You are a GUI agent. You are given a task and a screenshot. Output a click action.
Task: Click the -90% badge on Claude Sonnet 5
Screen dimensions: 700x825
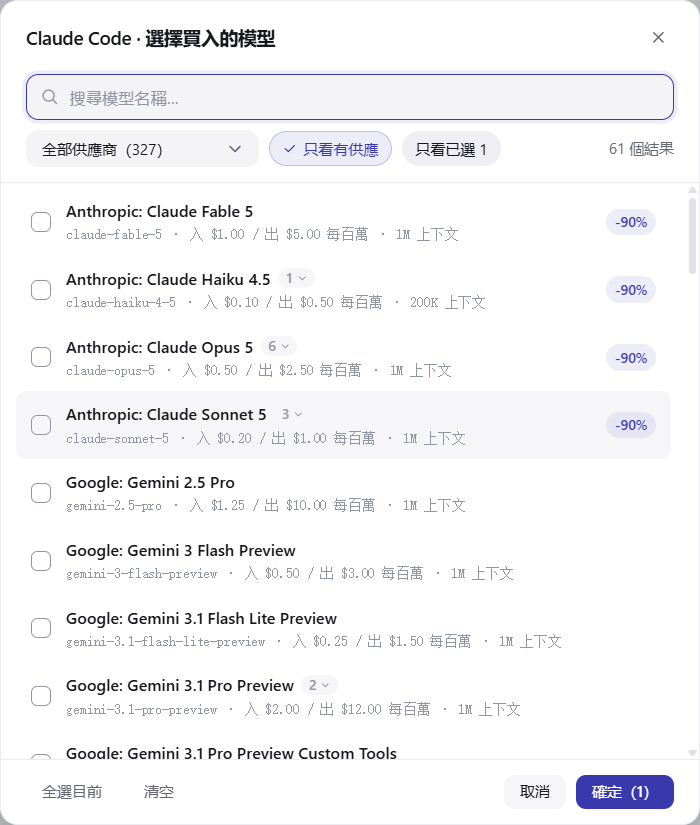[x=631, y=425]
